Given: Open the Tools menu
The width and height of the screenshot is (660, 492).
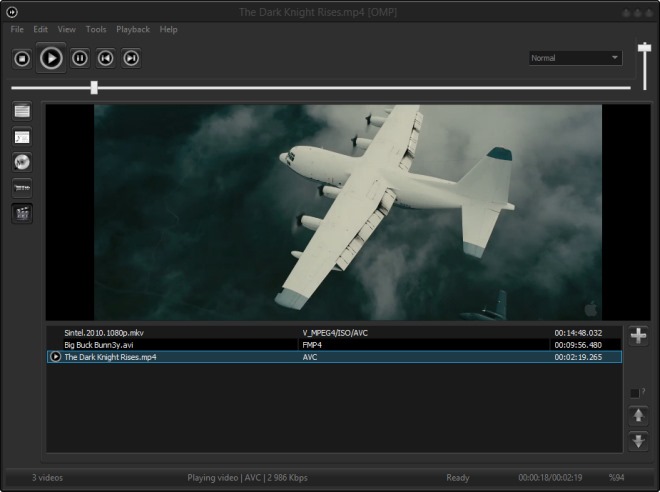Looking at the screenshot, I should tap(96, 29).
